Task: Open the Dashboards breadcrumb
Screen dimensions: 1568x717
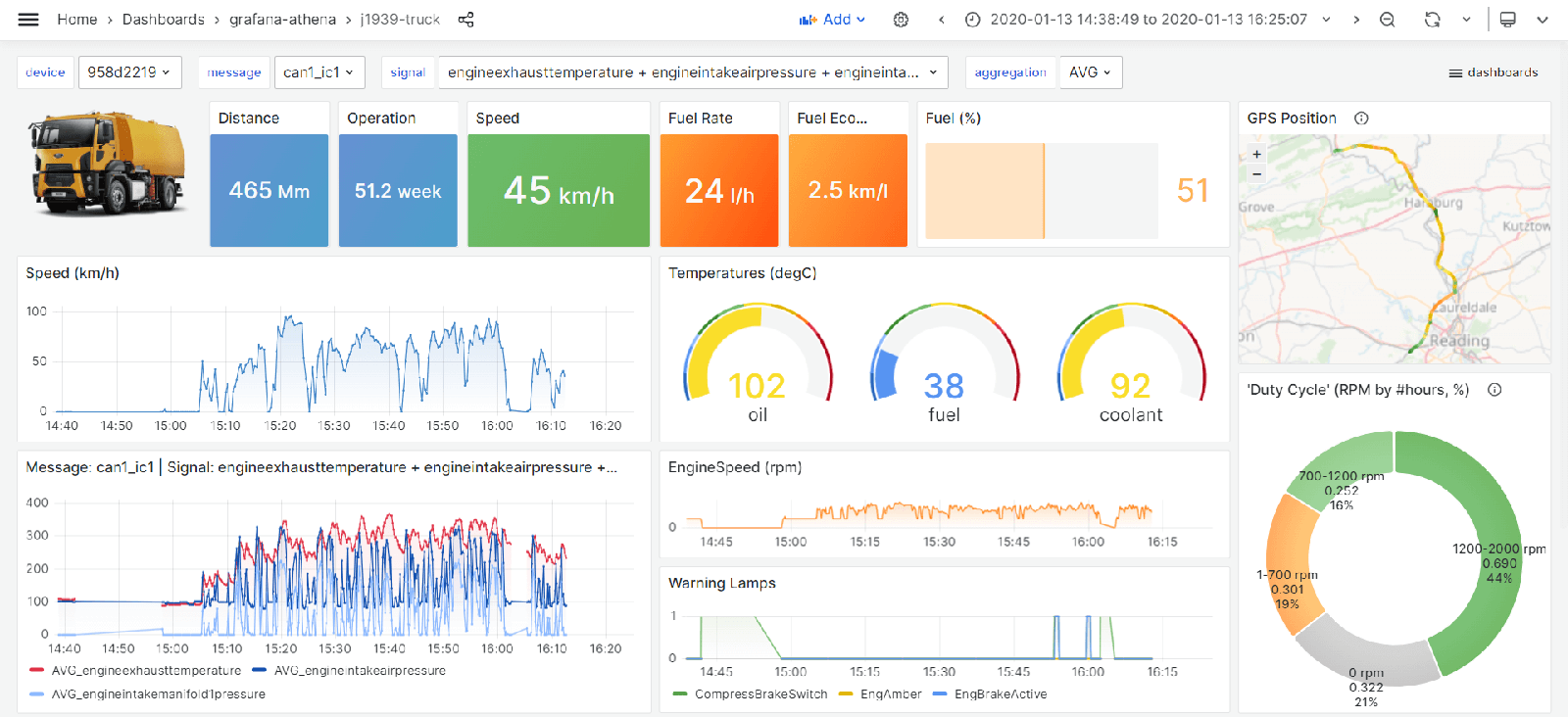Action: click(x=164, y=20)
